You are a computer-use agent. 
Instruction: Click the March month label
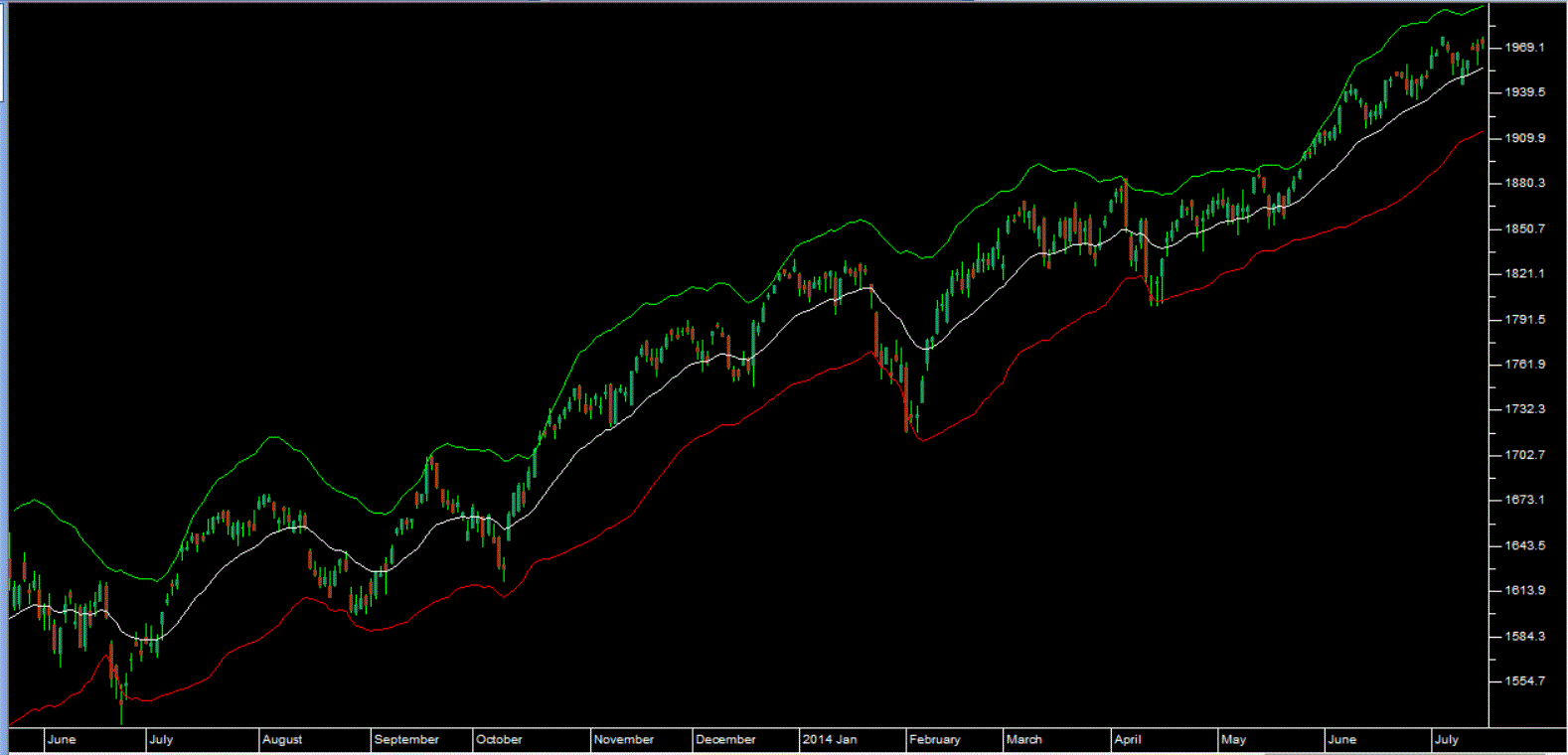(1024, 740)
